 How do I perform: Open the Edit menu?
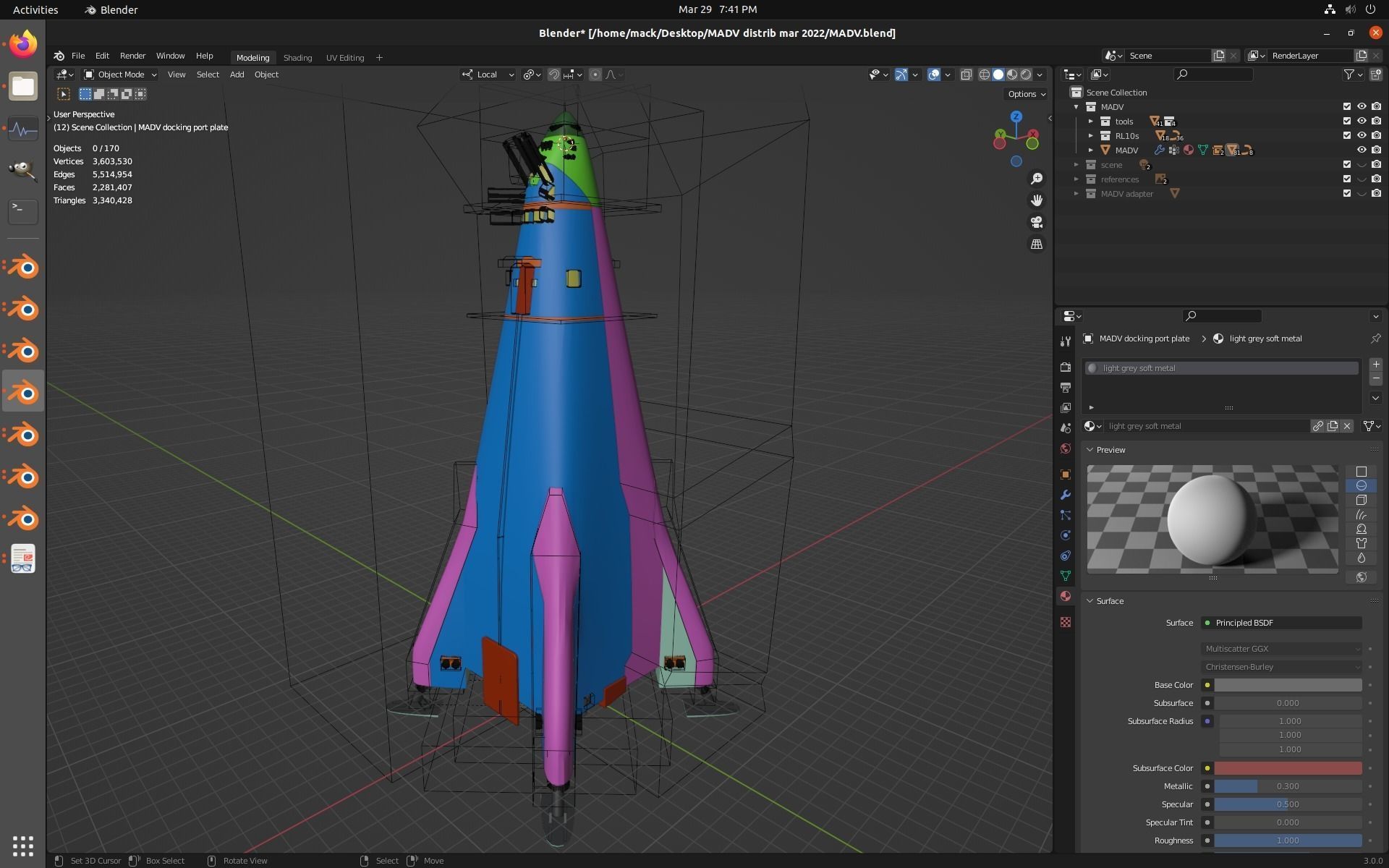tap(102, 56)
